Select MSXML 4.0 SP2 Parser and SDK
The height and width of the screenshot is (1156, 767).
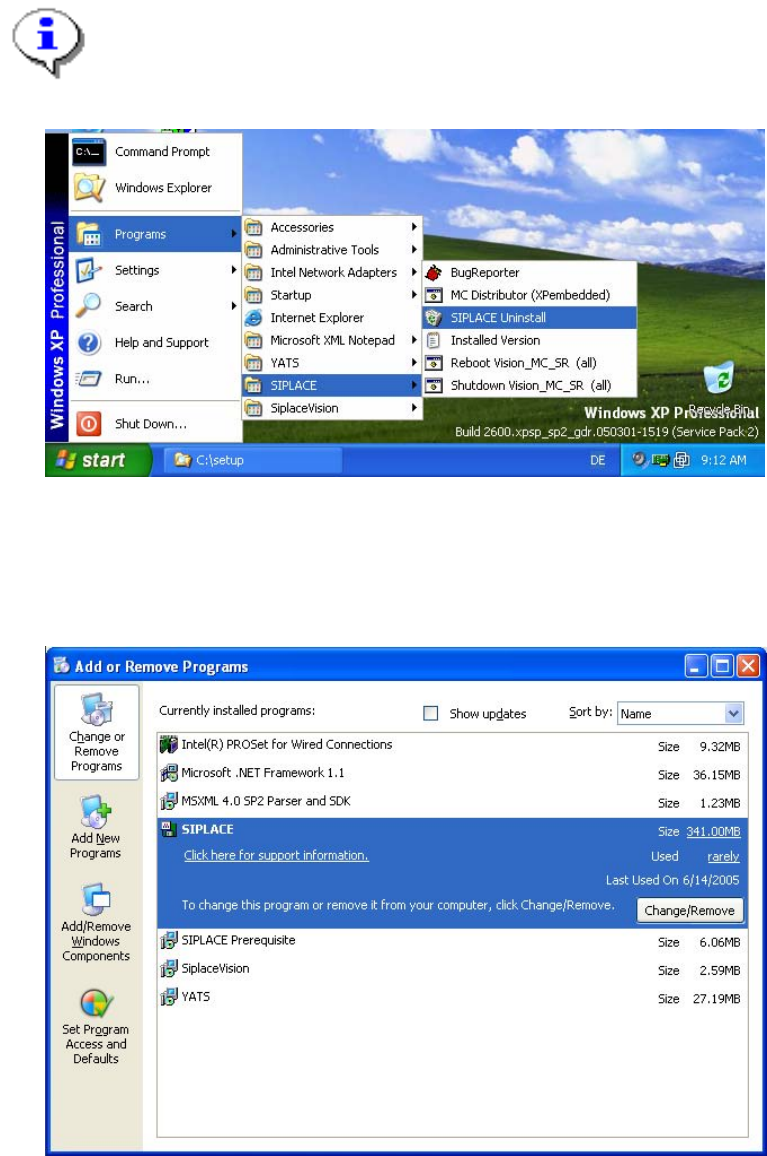453,801
